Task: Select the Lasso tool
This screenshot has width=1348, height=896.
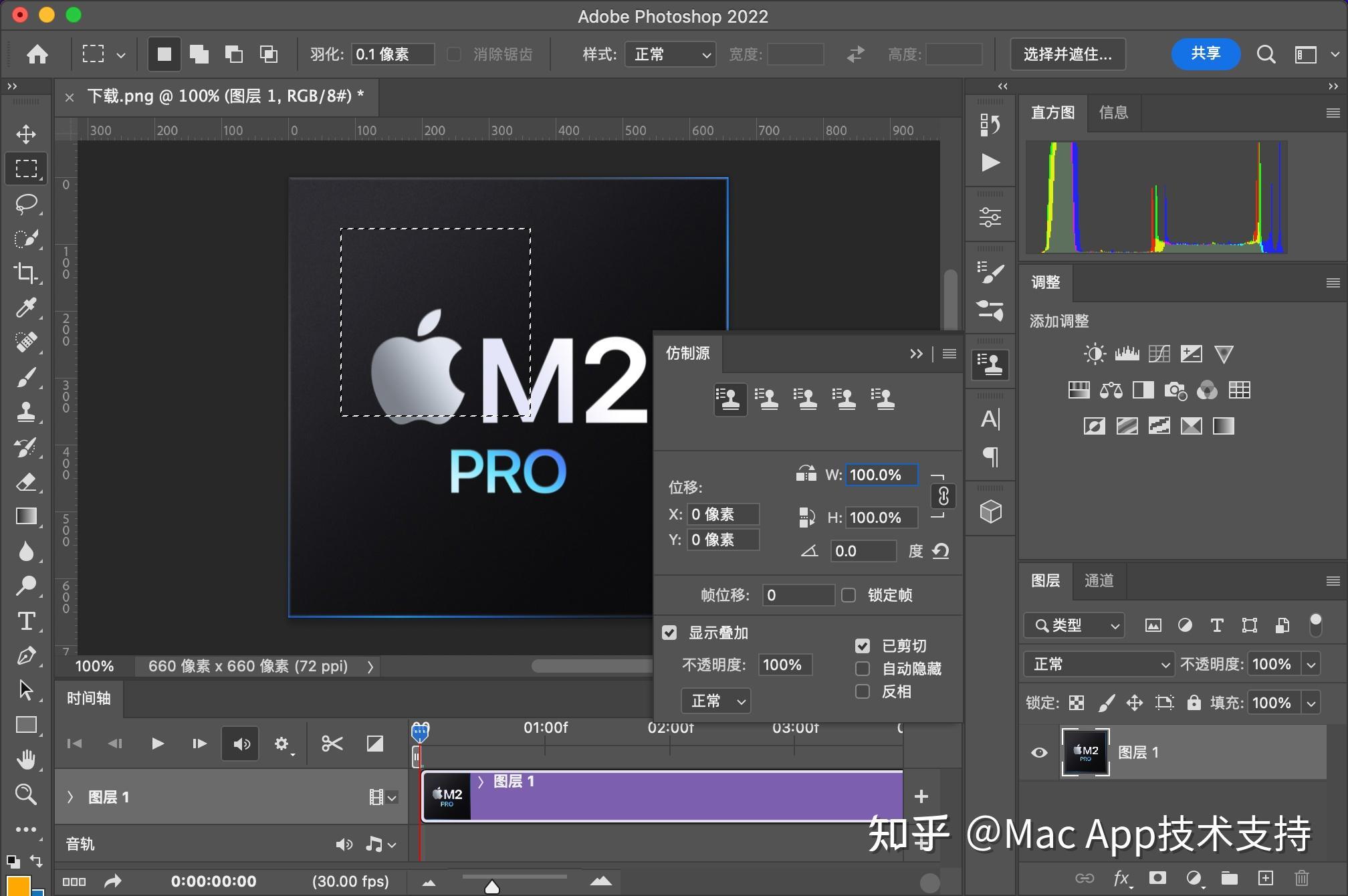Action: click(x=26, y=203)
